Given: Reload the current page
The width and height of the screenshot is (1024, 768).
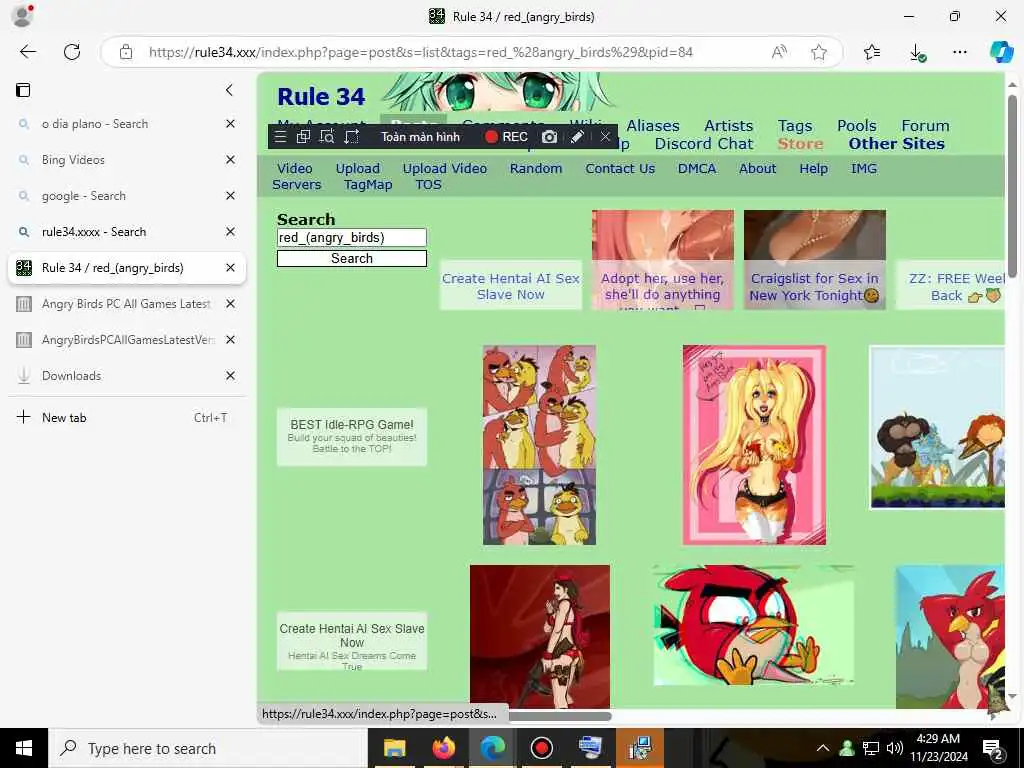Looking at the screenshot, I should [72, 52].
